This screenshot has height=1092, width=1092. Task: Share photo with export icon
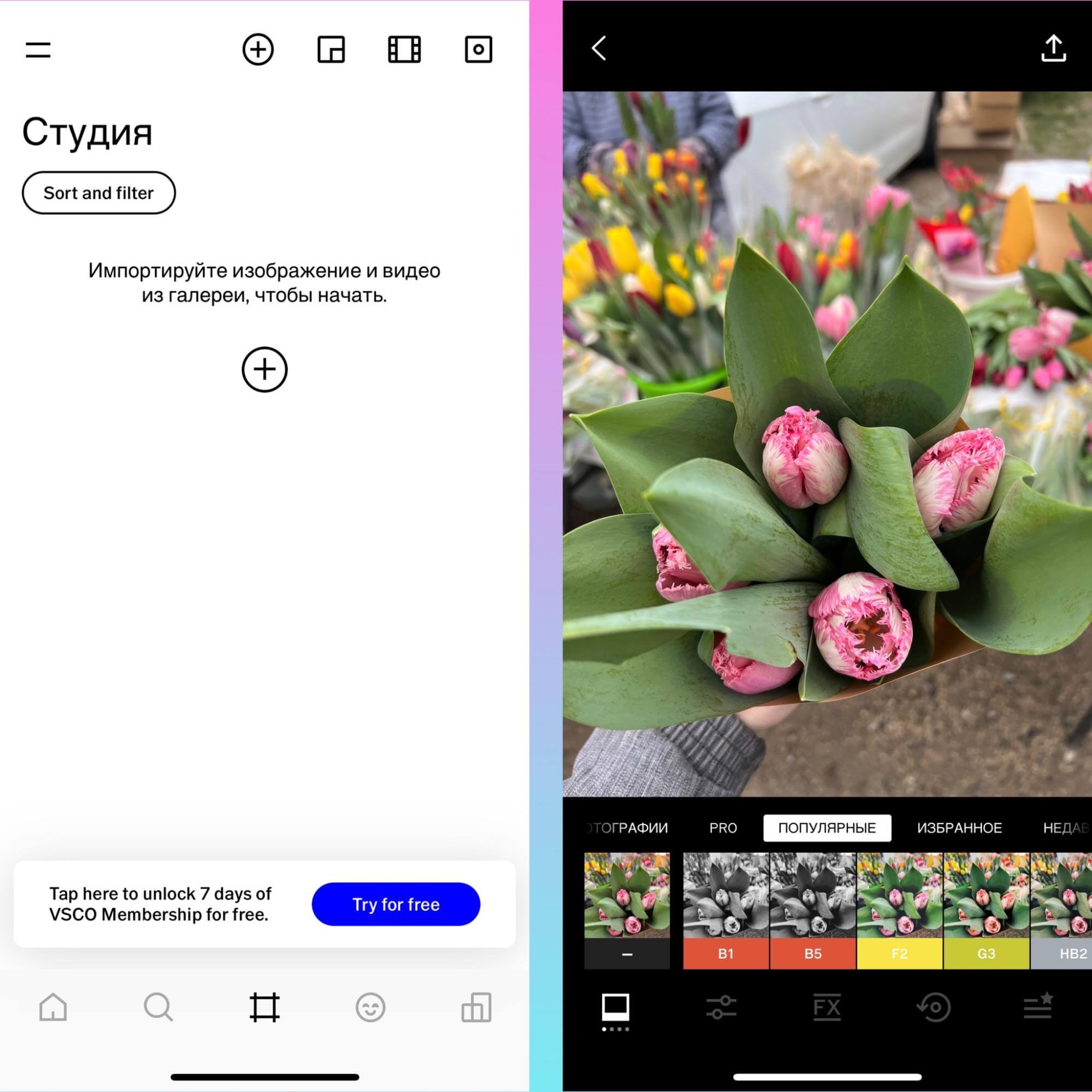pyautogui.click(x=1053, y=49)
